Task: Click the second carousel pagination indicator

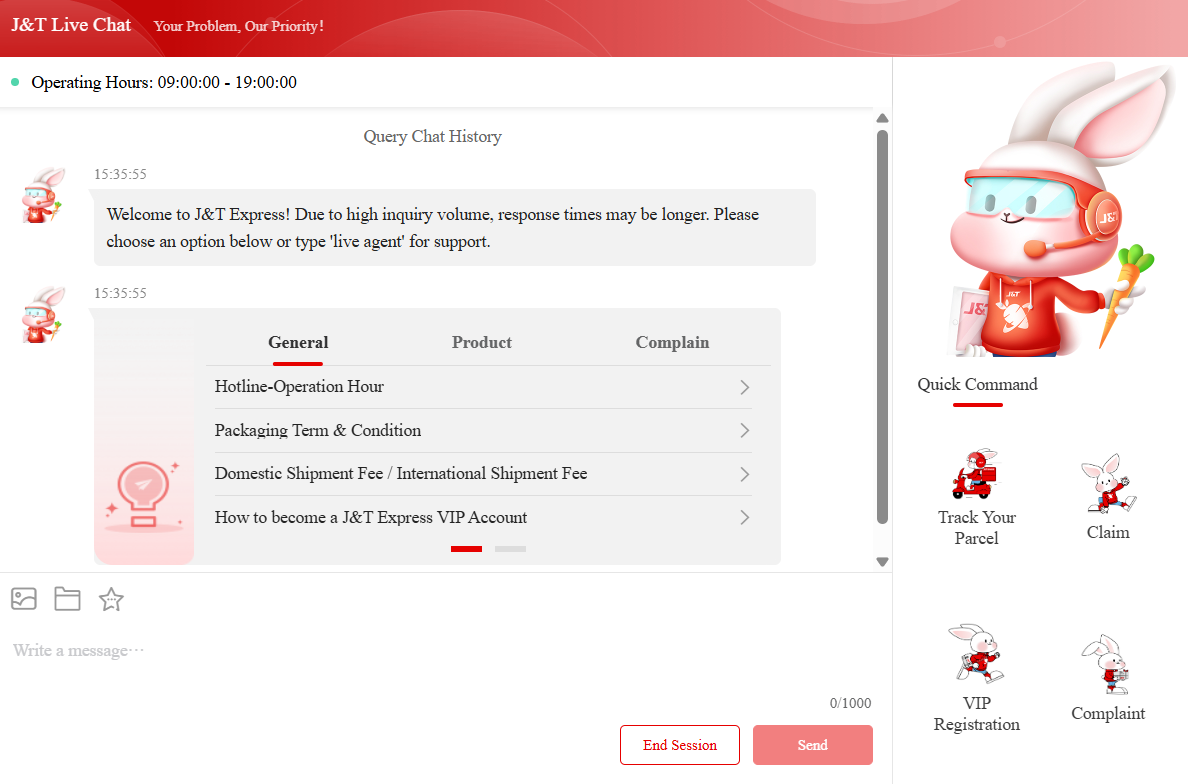Action: (510, 548)
